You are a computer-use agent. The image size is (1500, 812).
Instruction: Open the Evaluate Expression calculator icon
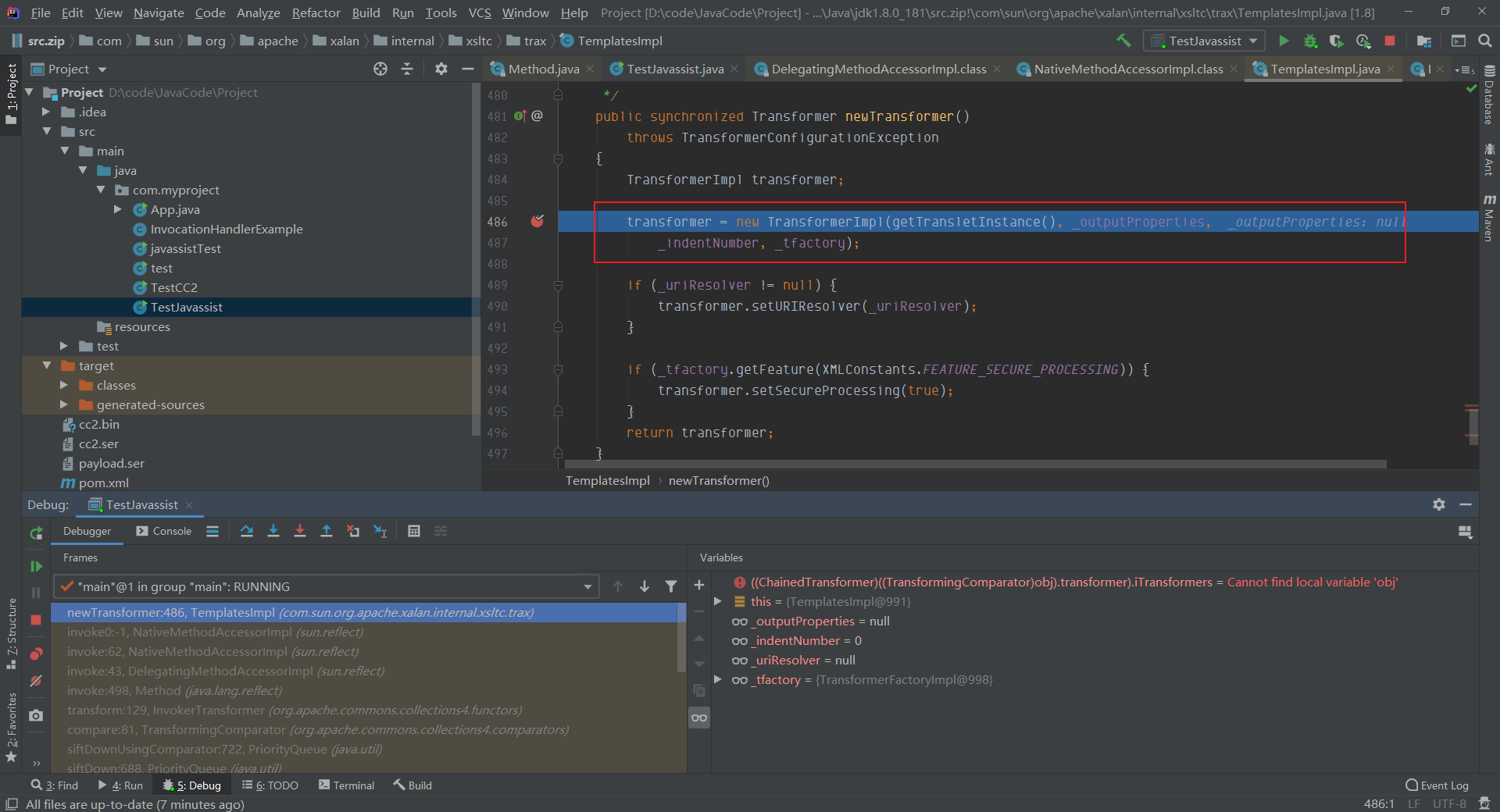(x=414, y=531)
